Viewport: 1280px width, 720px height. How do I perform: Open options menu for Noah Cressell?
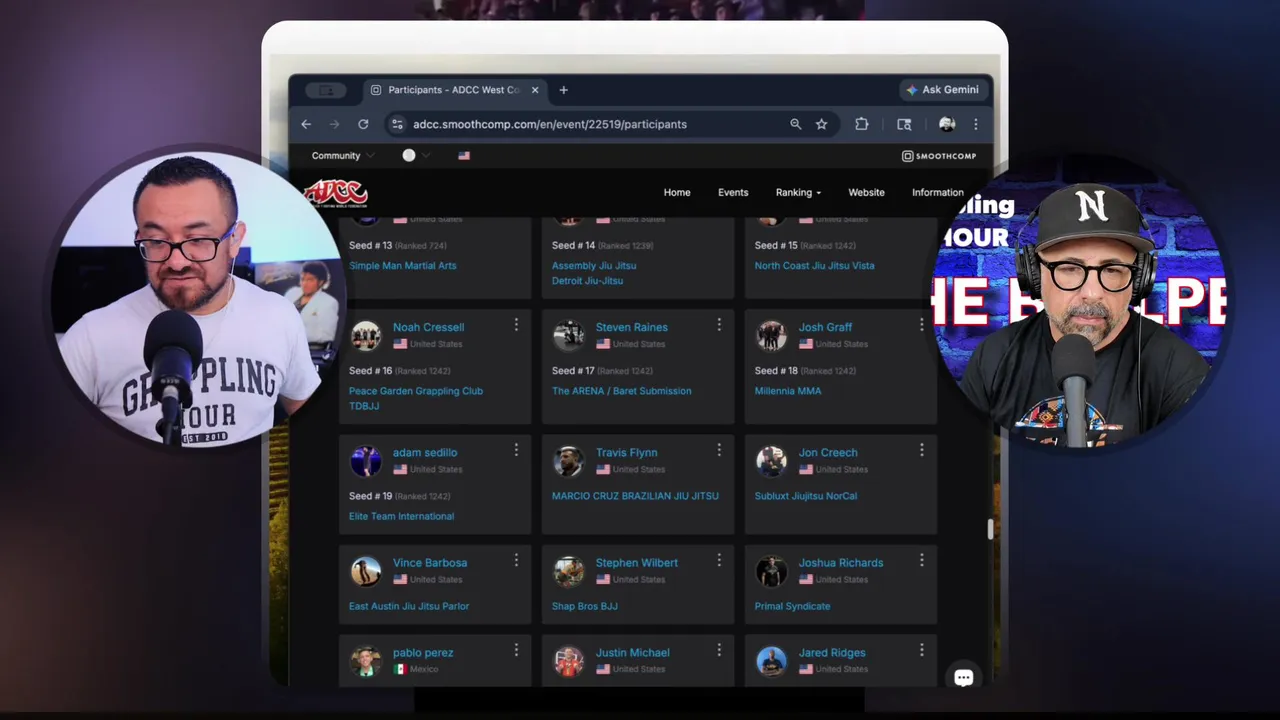point(516,325)
